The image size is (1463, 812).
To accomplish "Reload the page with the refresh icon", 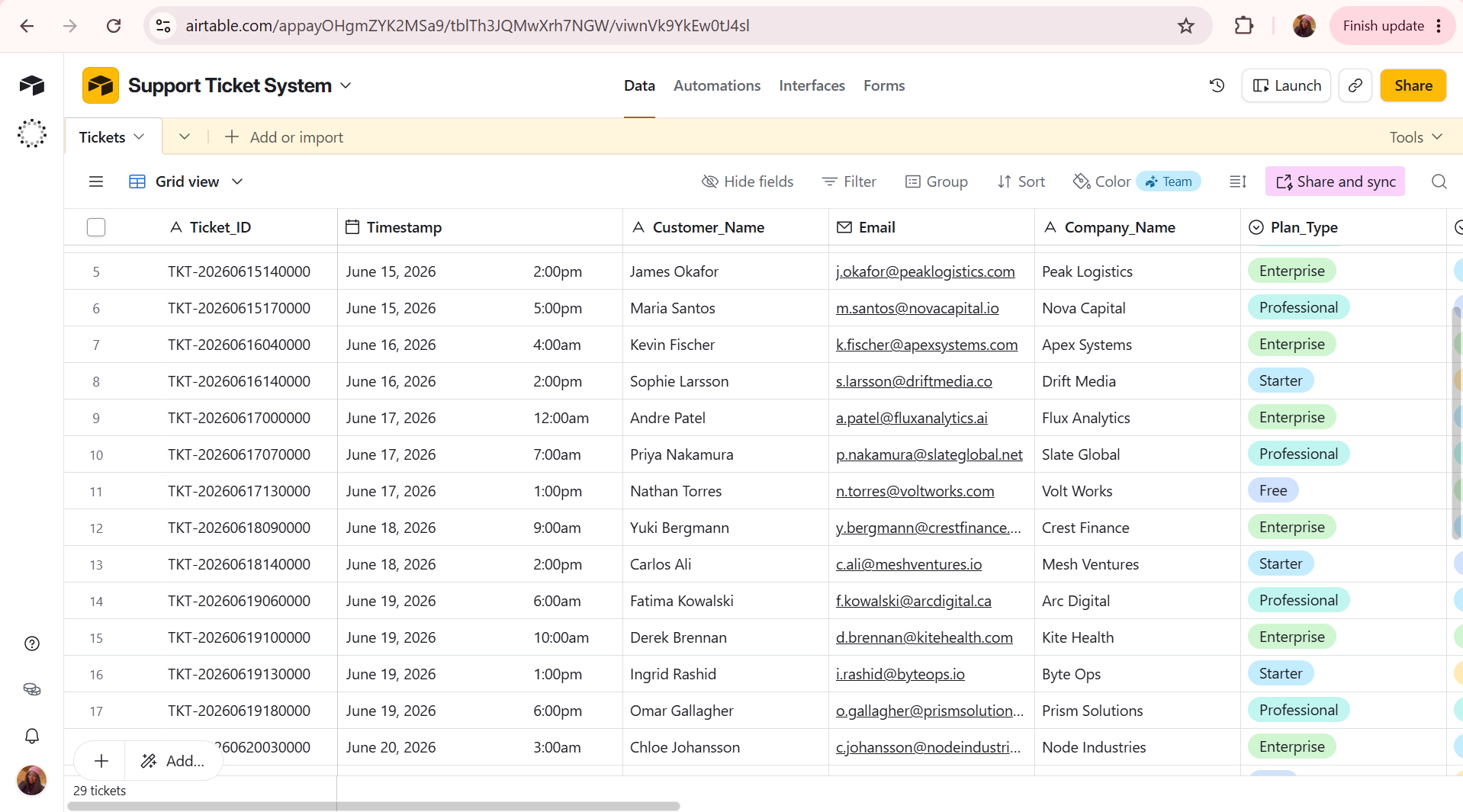I will tap(114, 26).
